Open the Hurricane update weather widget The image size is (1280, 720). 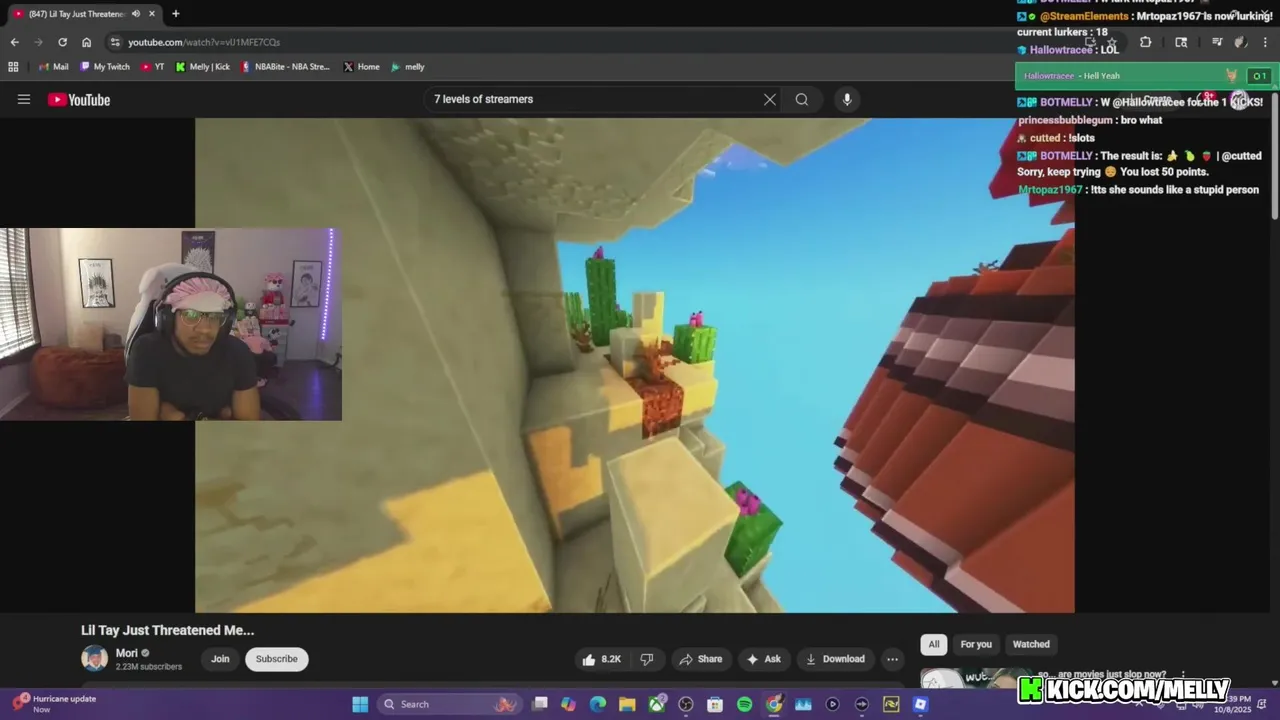(x=55, y=704)
